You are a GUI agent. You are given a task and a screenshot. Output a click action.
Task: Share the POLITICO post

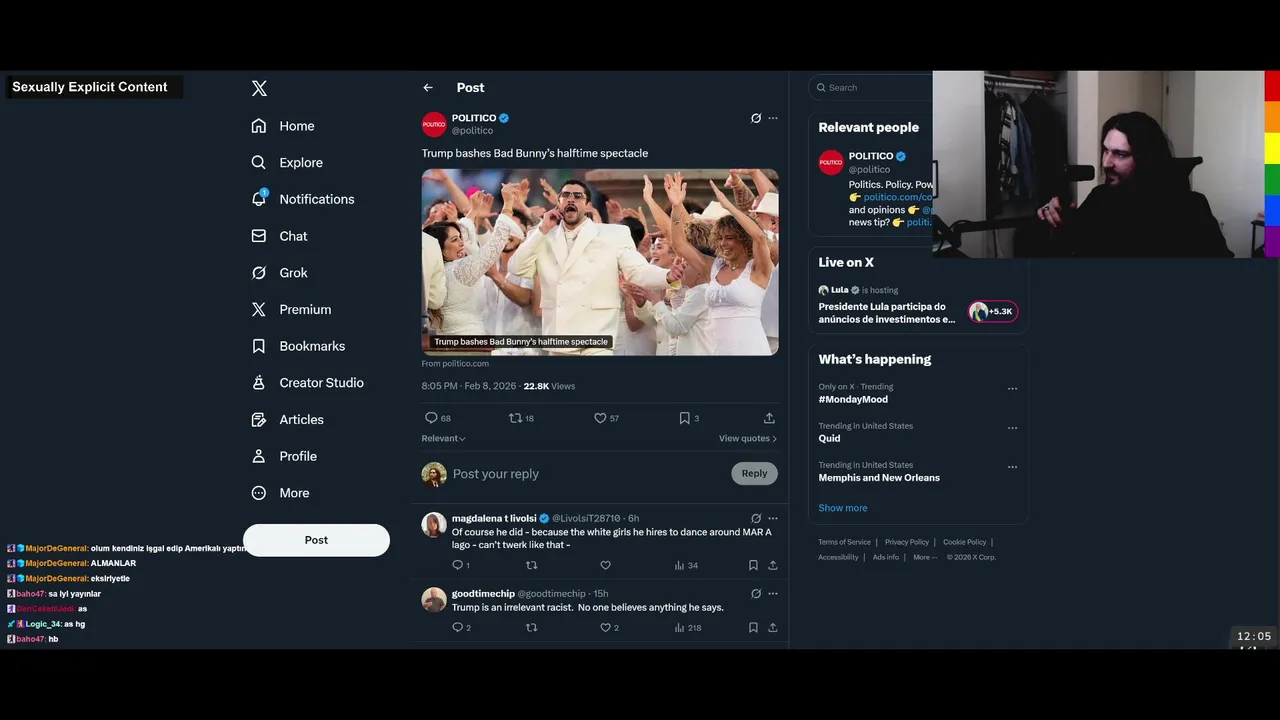pos(769,418)
